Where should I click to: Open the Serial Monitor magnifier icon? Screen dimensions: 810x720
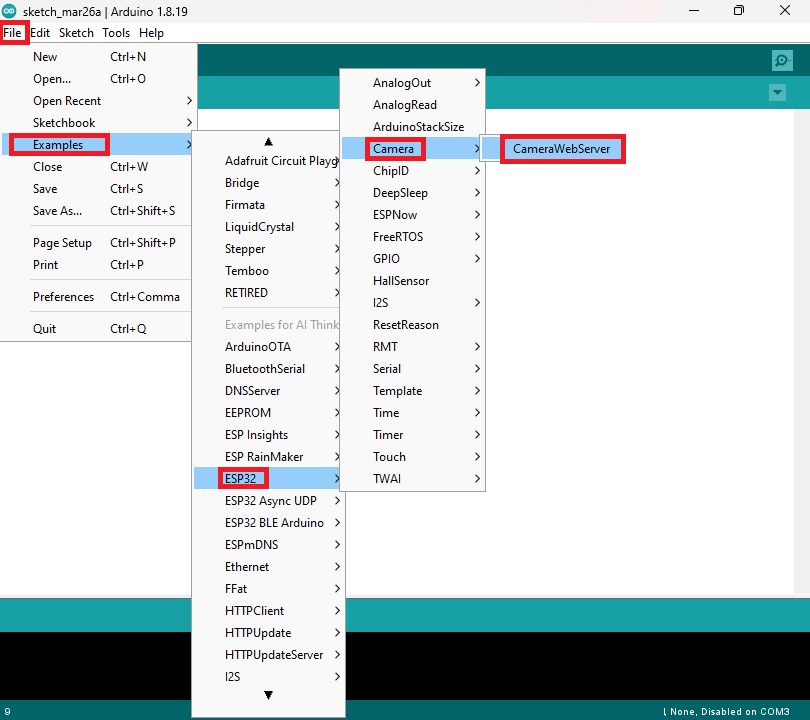click(782, 60)
